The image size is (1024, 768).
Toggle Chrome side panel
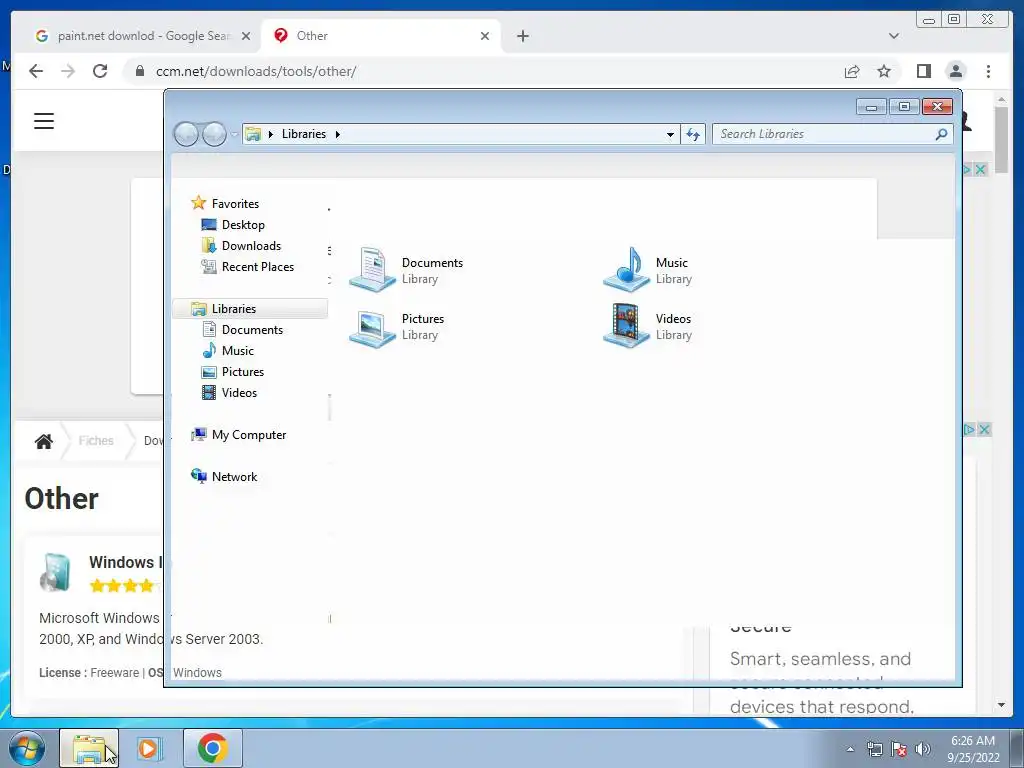click(x=923, y=71)
